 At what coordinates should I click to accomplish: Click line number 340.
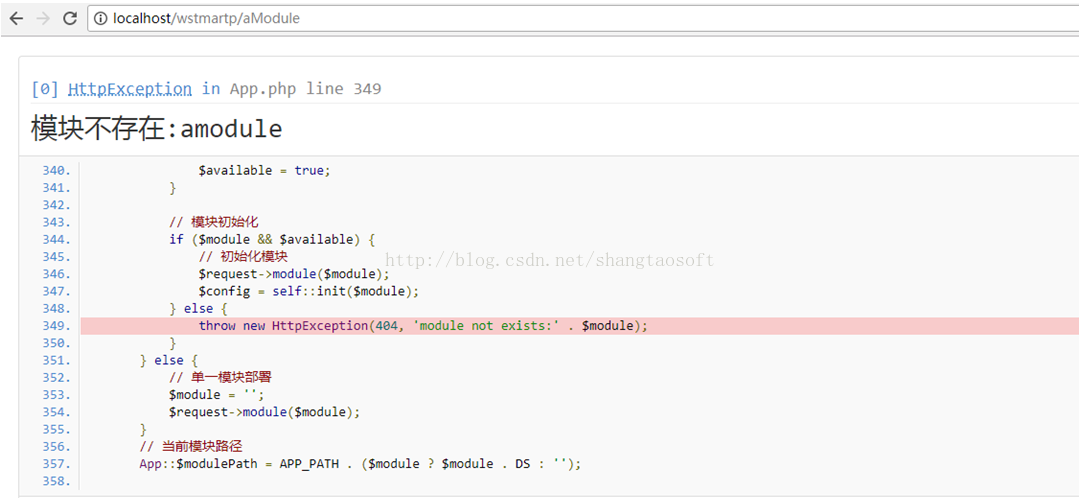(56, 170)
